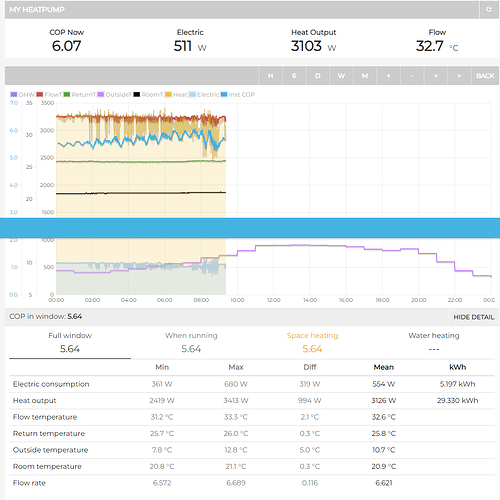Collapse stats with HIDE DETAIL

coord(473,317)
